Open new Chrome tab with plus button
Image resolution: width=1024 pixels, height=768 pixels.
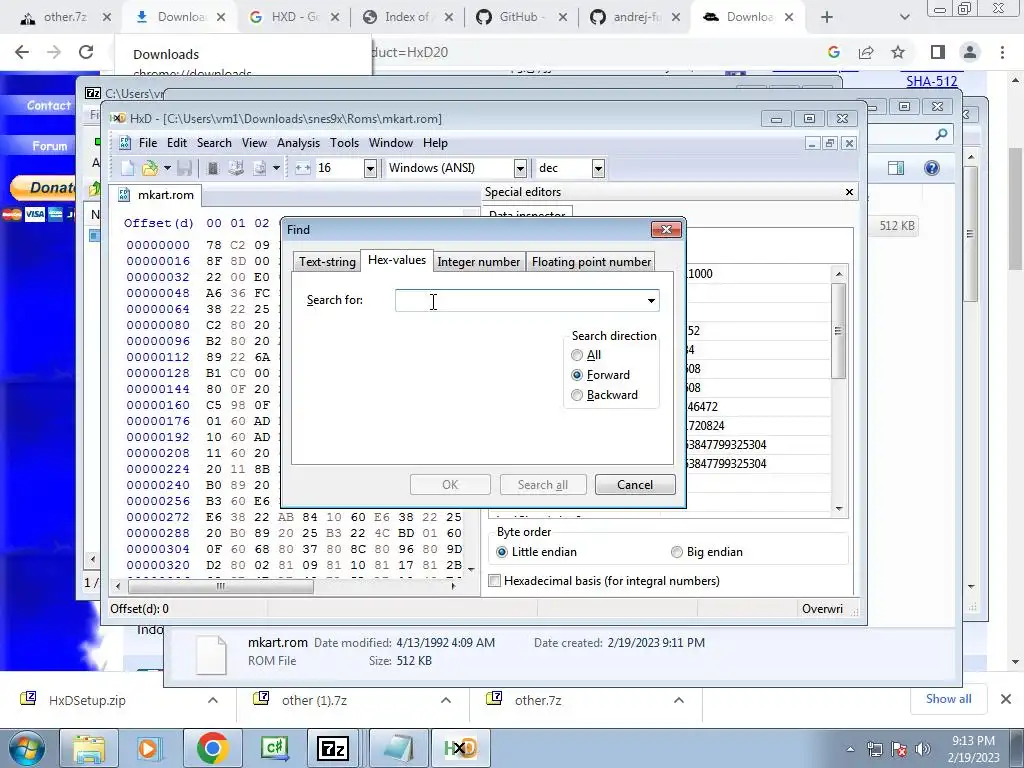(x=827, y=18)
